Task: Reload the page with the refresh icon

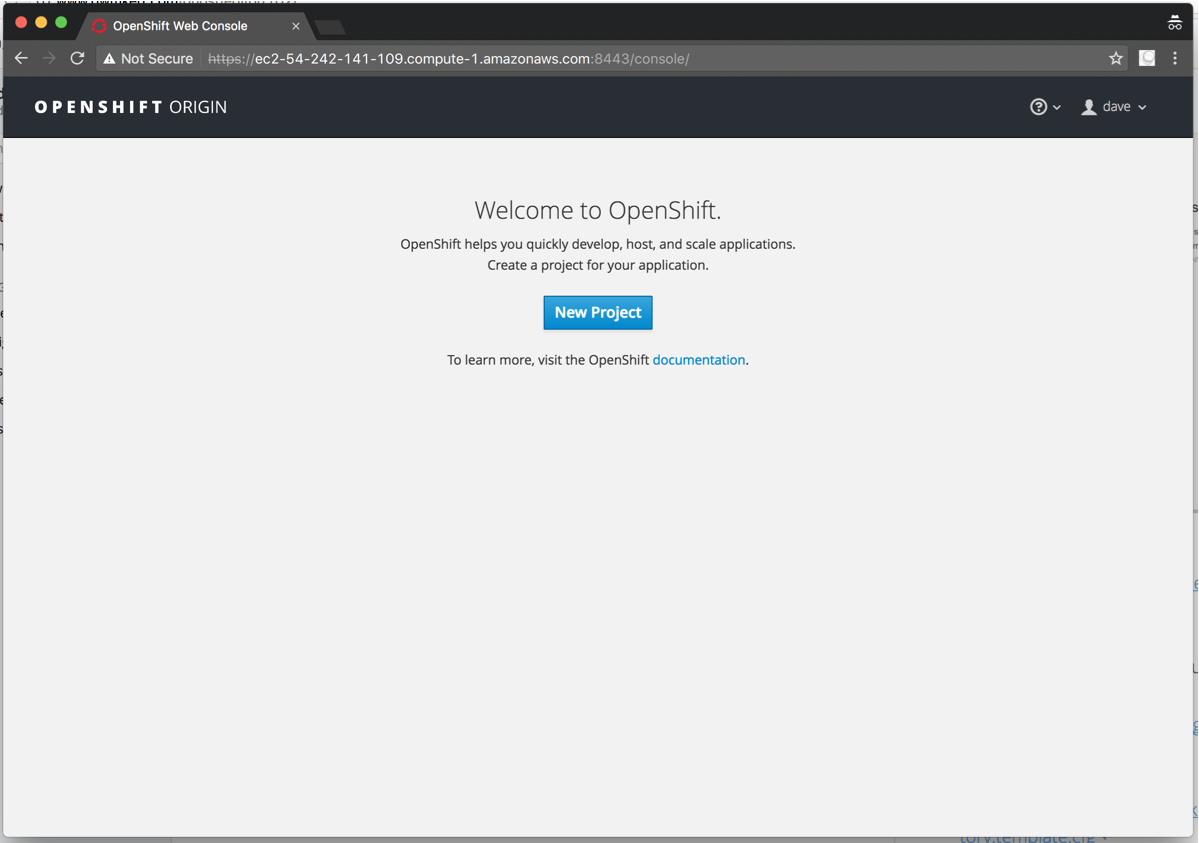Action: pos(77,58)
